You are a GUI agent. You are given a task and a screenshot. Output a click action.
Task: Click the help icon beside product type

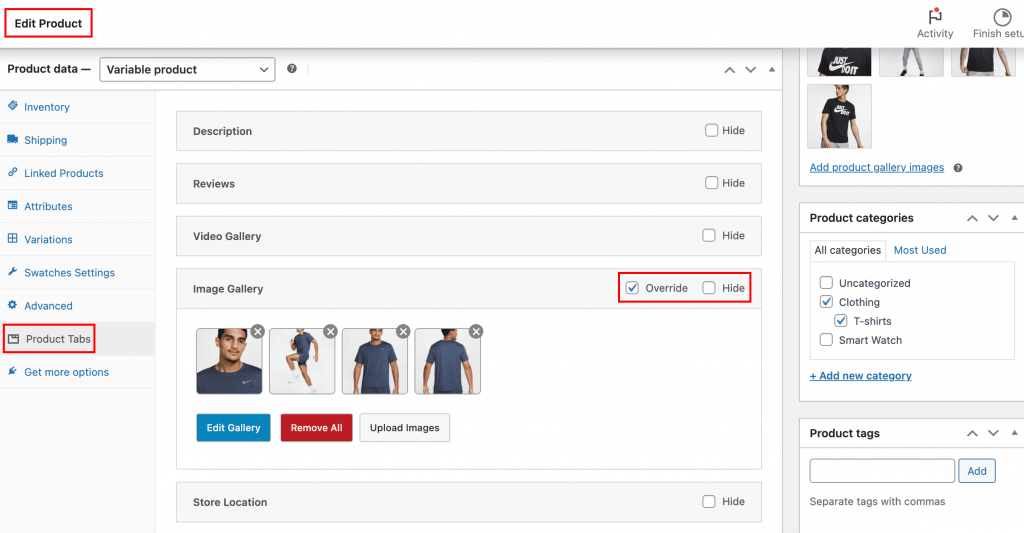[x=292, y=69]
